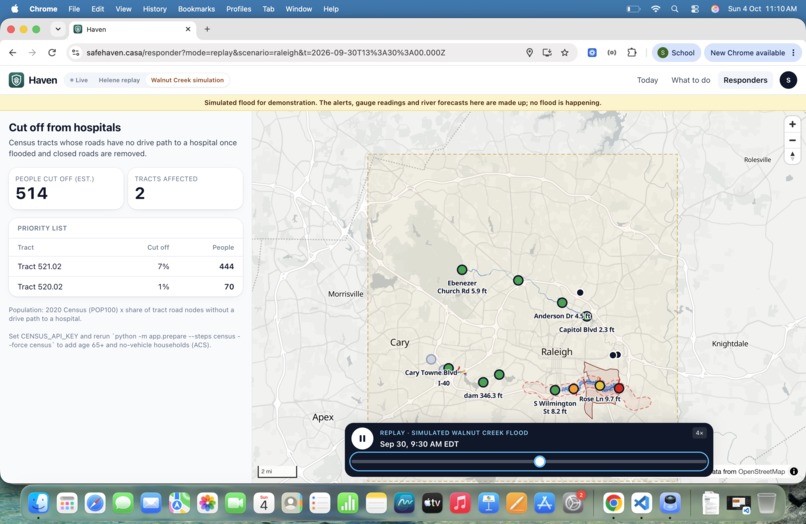View site information icon in address bar

(x=76, y=52)
